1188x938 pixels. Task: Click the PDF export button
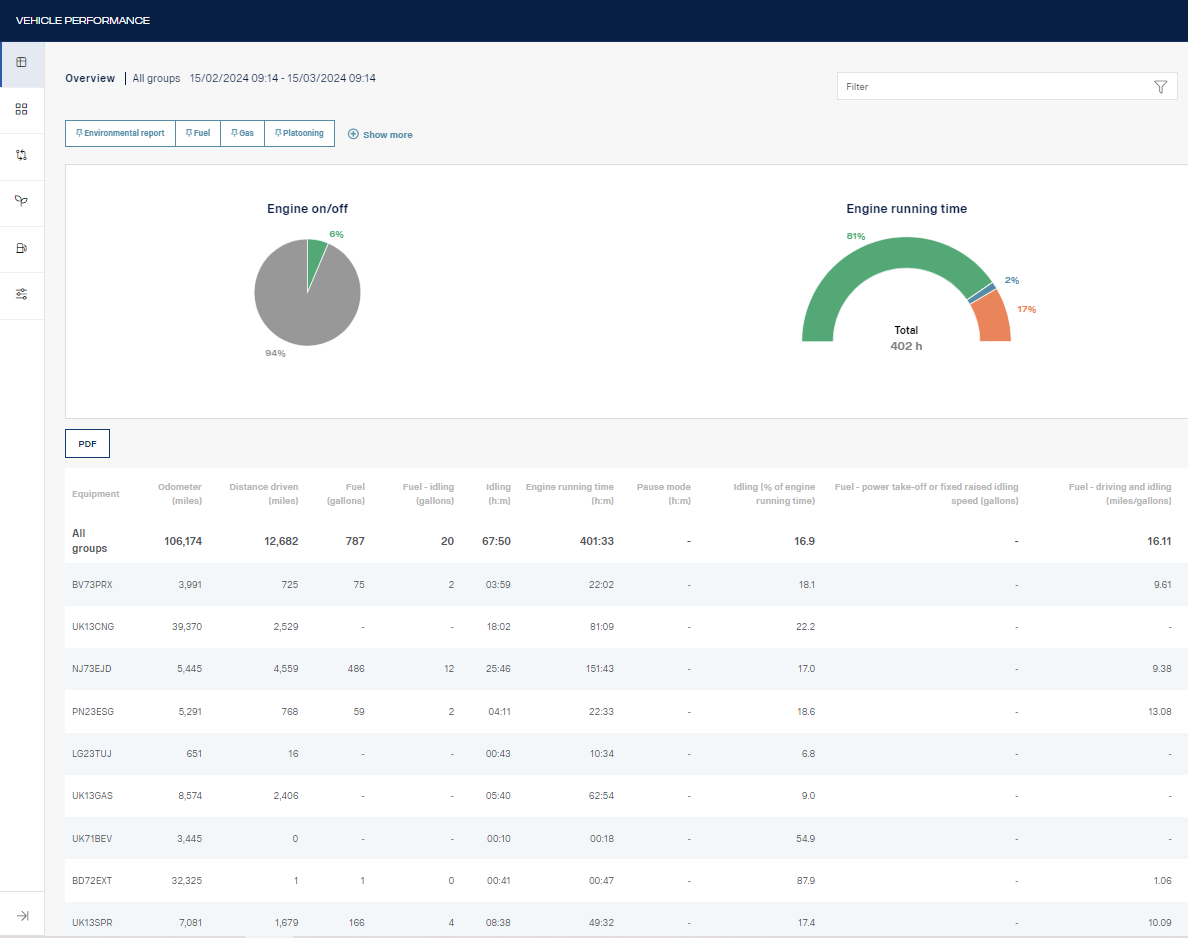pyautogui.click(x=87, y=444)
